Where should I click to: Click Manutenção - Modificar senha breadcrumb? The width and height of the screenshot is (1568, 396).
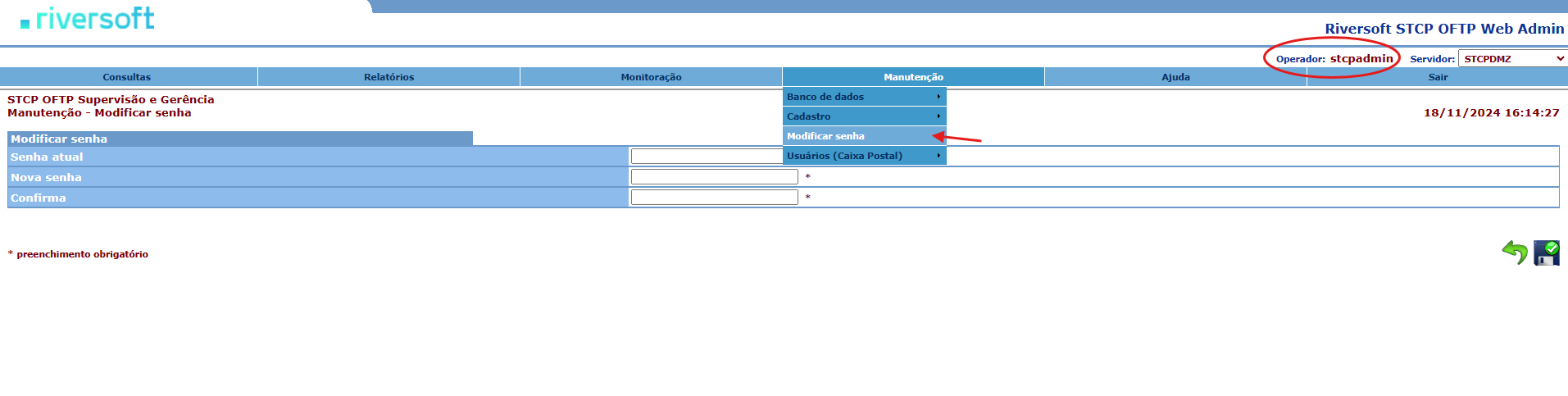(x=99, y=113)
